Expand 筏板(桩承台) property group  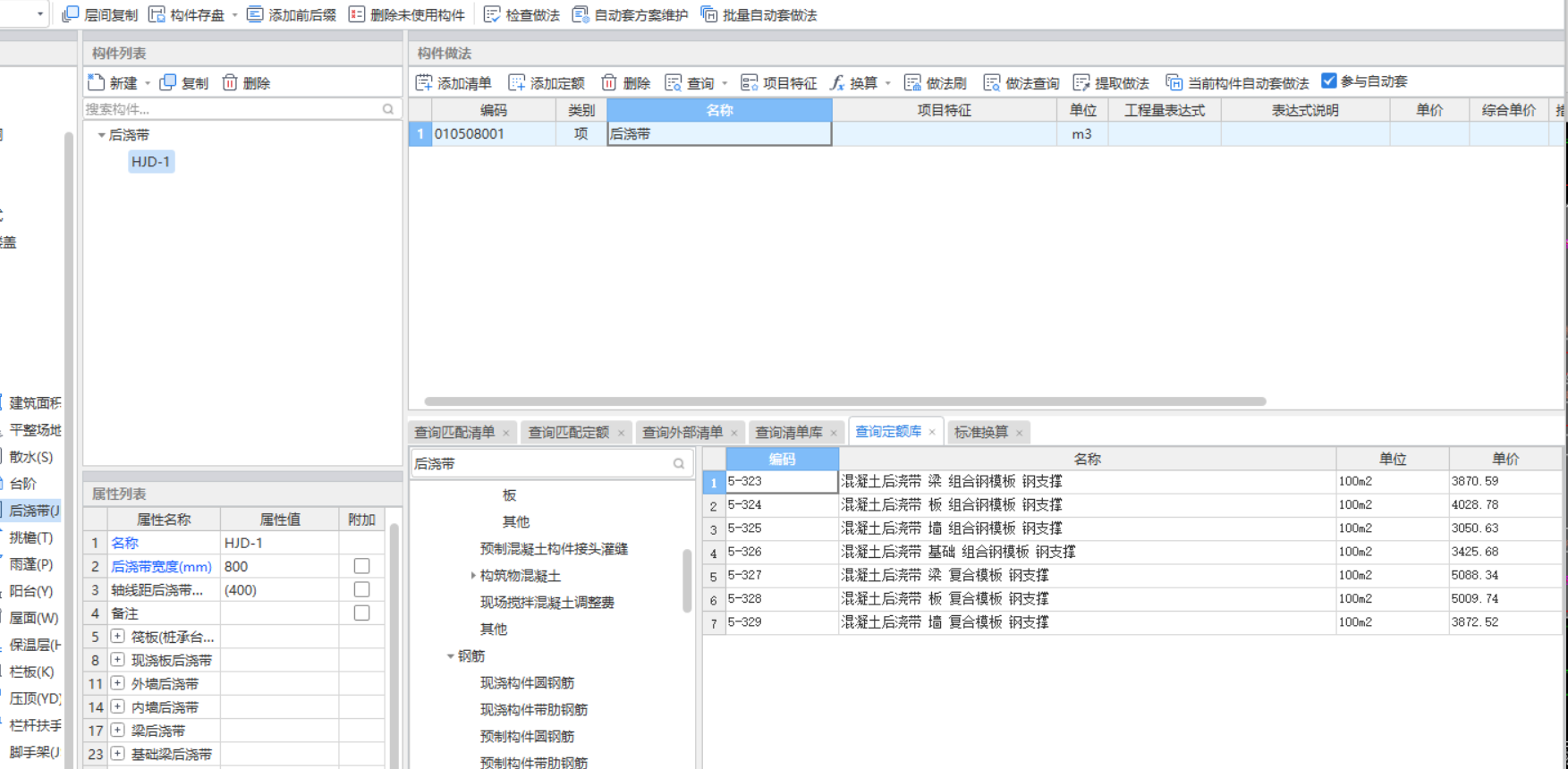coord(117,636)
